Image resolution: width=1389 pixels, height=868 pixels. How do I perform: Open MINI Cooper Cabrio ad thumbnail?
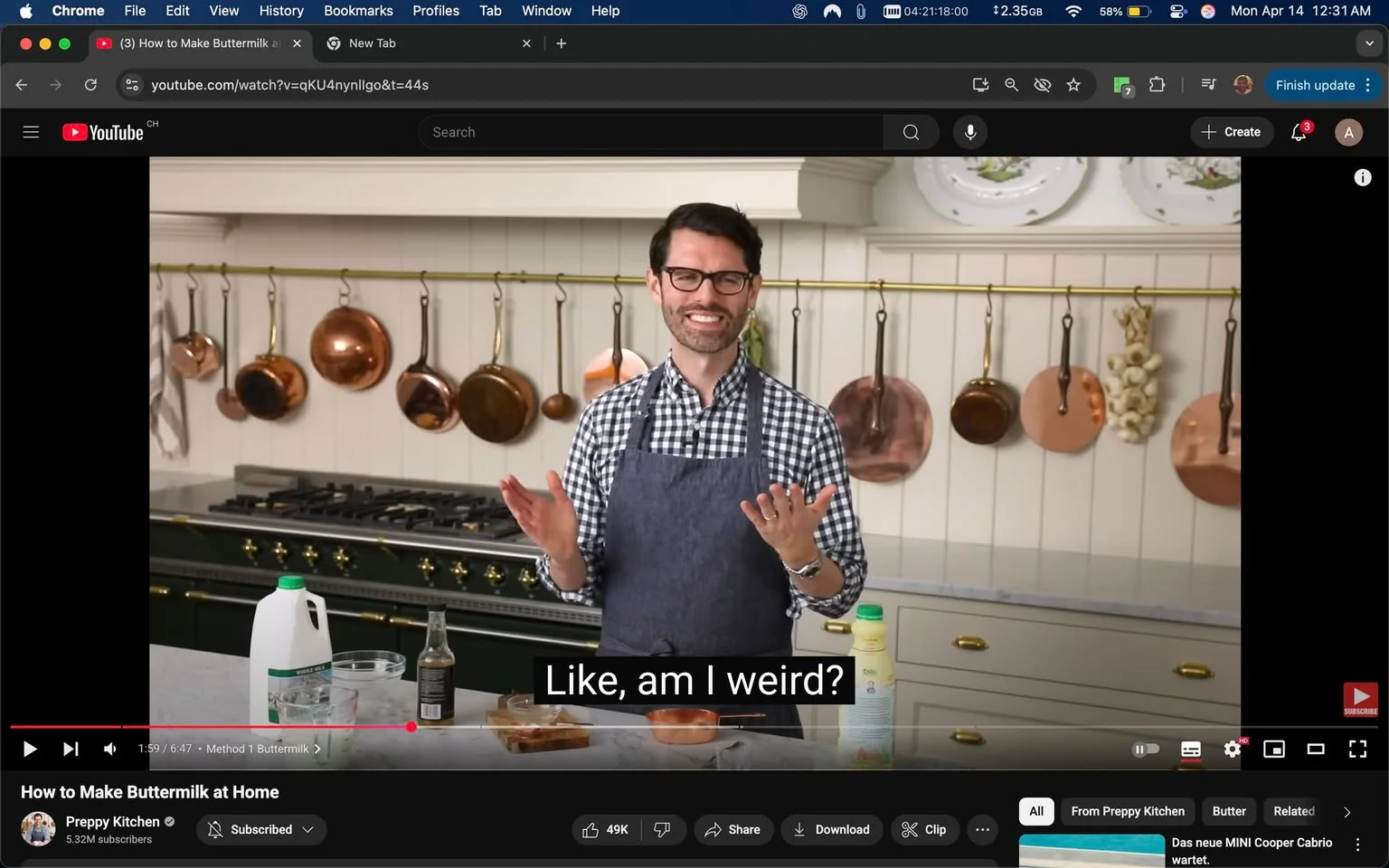point(1091,851)
